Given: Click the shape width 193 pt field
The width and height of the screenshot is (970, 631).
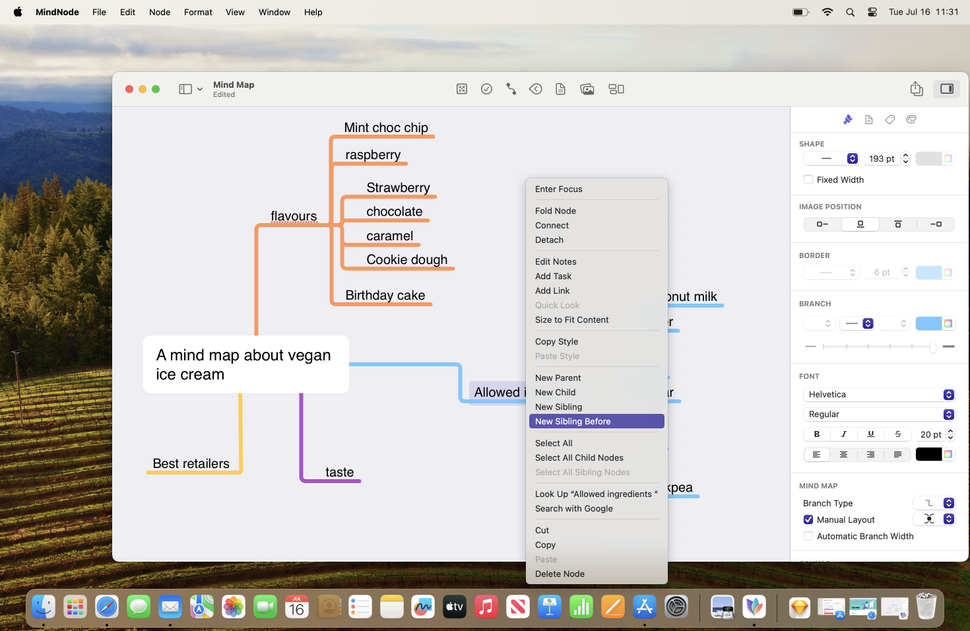Looking at the screenshot, I should coord(882,159).
